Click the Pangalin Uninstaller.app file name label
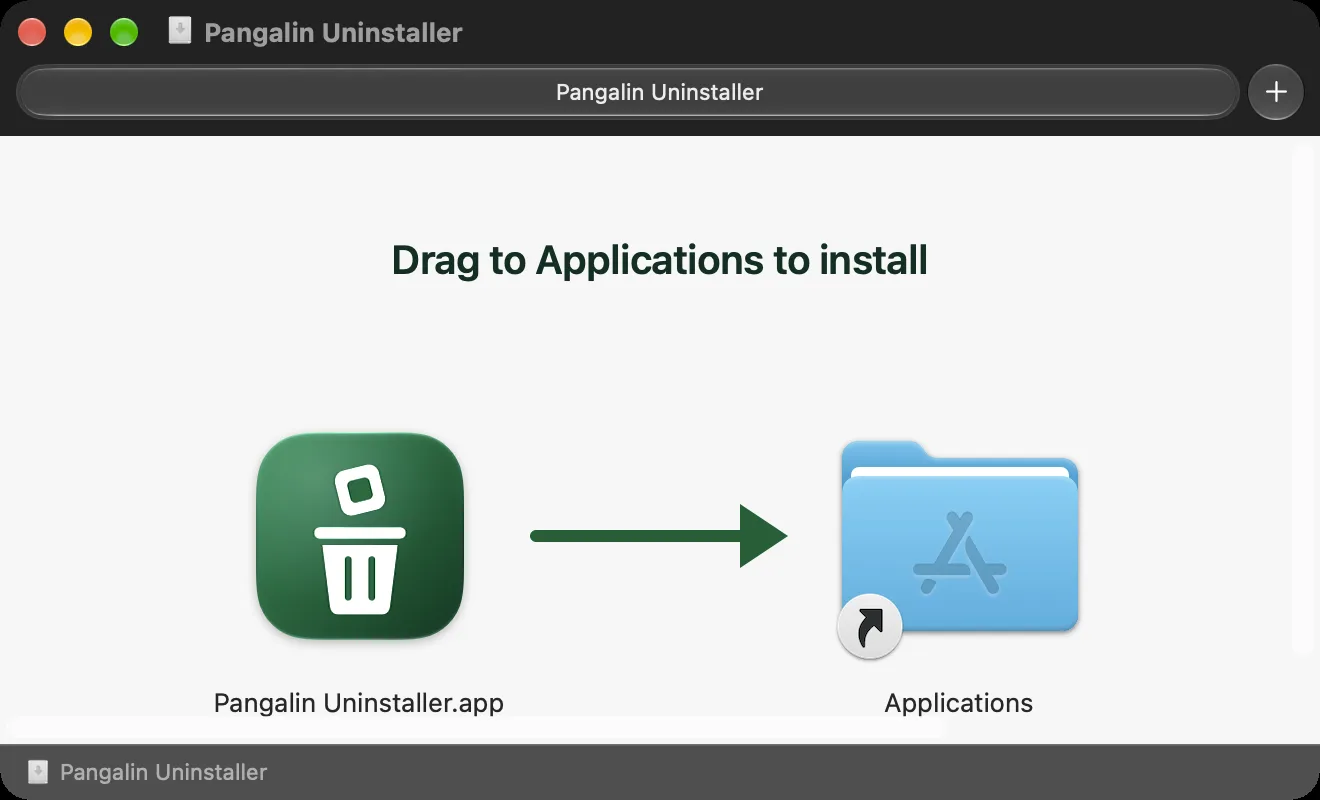Image resolution: width=1320 pixels, height=800 pixels. point(359,703)
